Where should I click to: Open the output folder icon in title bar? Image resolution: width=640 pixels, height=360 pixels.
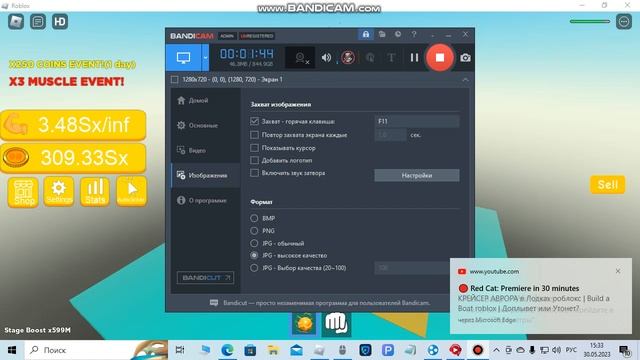tap(382, 35)
